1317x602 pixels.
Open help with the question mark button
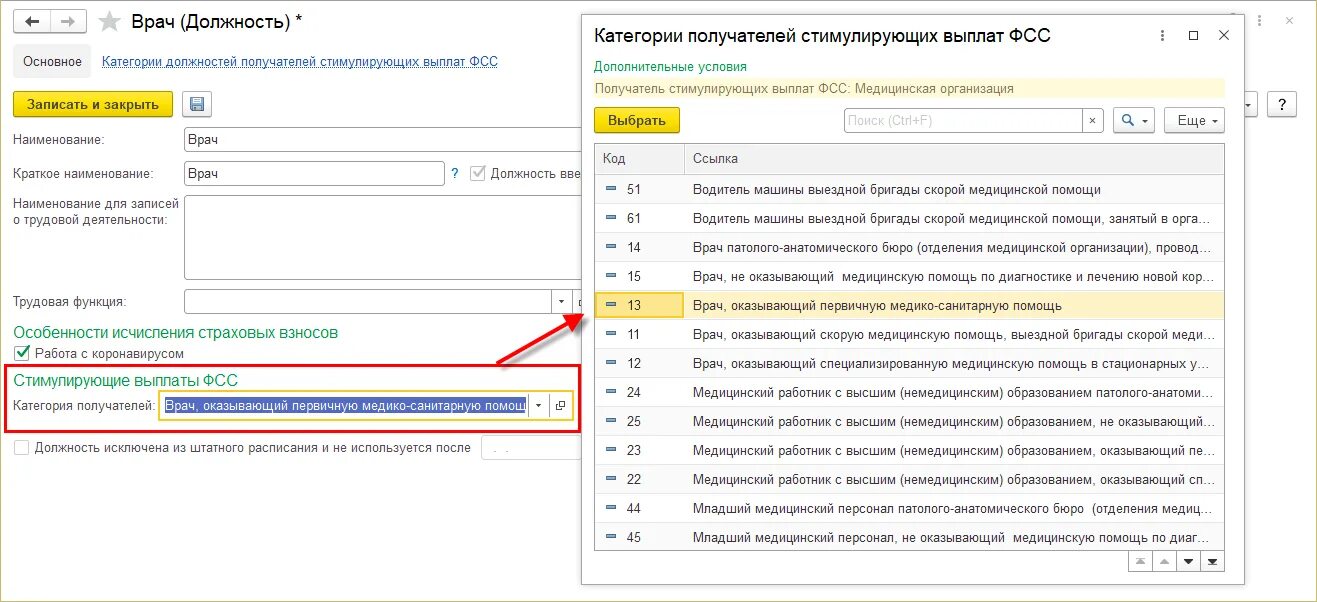[1282, 104]
